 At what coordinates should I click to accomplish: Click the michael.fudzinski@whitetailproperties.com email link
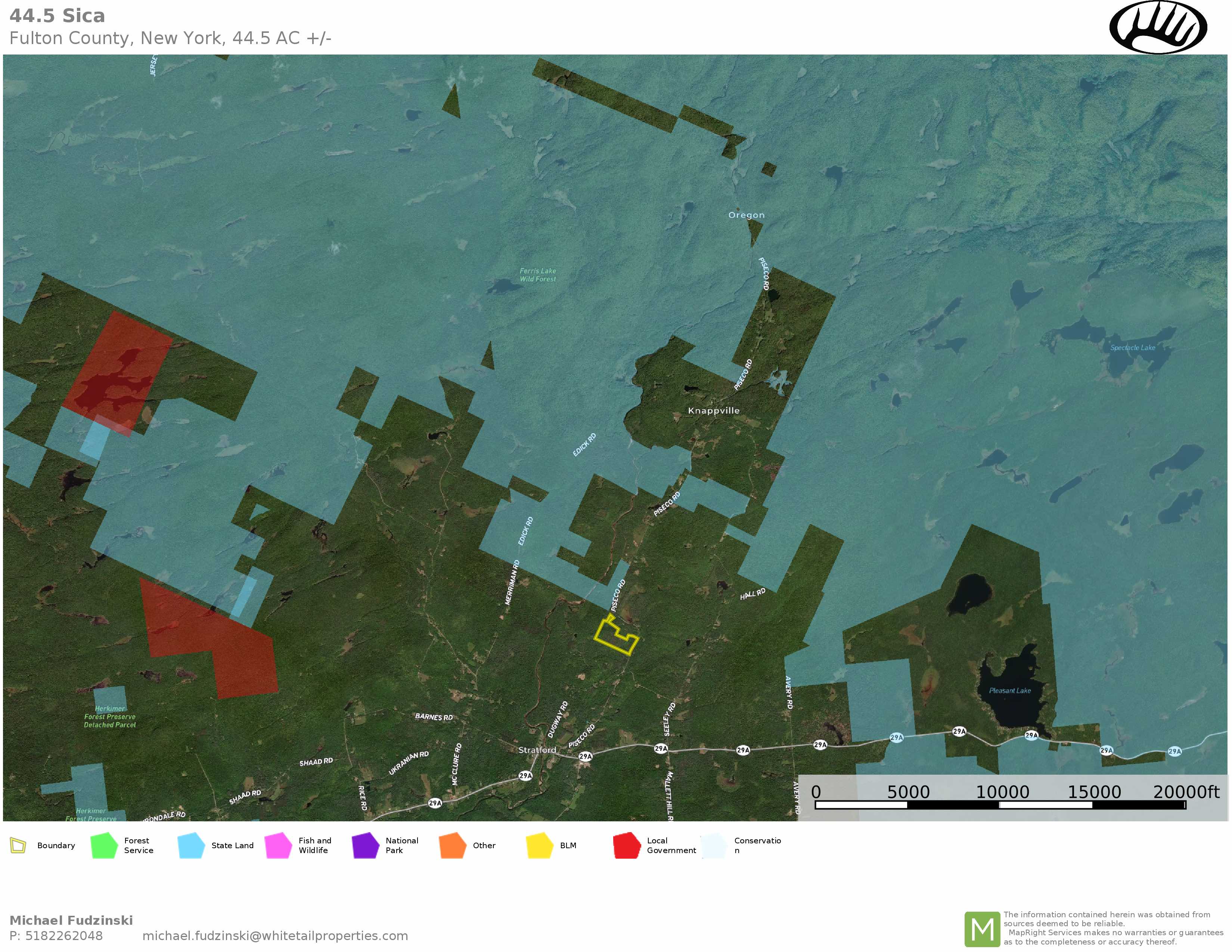[x=275, y=936]
